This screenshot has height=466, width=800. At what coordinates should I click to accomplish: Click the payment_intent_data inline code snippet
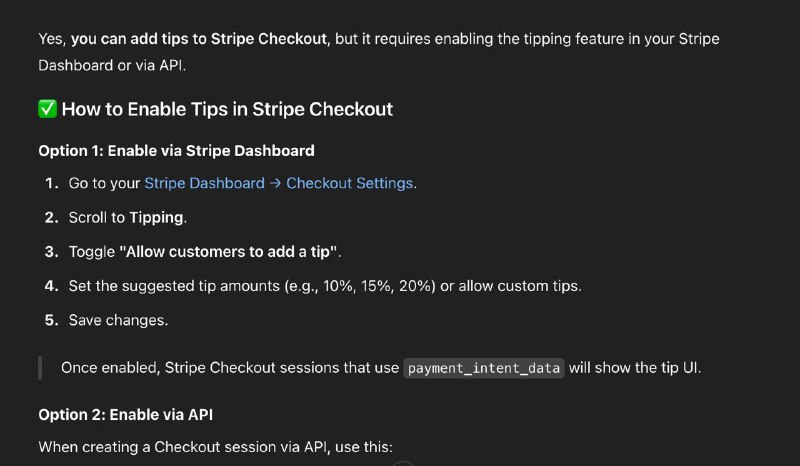tap(484, 368)
